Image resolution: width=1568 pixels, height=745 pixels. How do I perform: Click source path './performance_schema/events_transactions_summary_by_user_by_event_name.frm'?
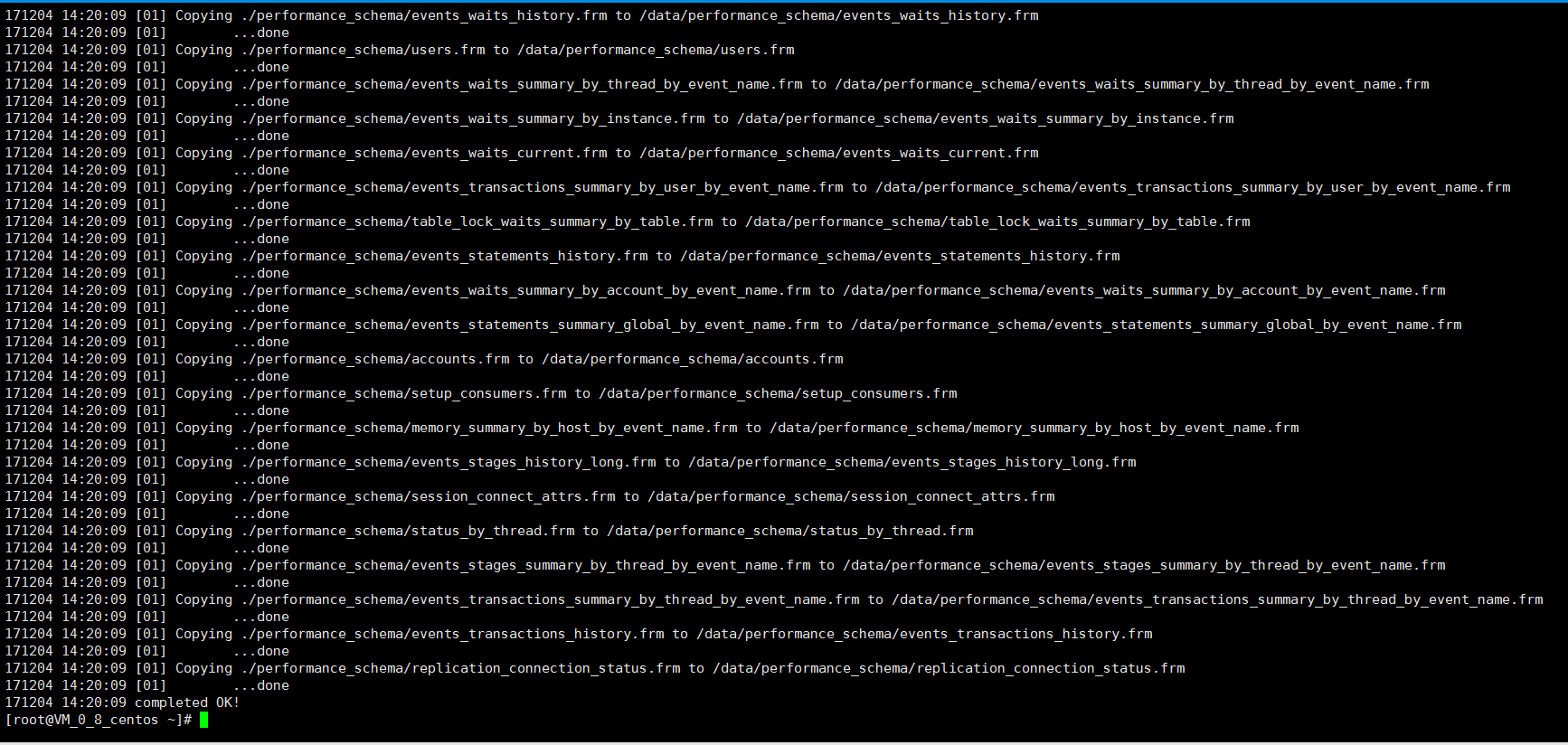pyautogui.click(x=543, y=187)
